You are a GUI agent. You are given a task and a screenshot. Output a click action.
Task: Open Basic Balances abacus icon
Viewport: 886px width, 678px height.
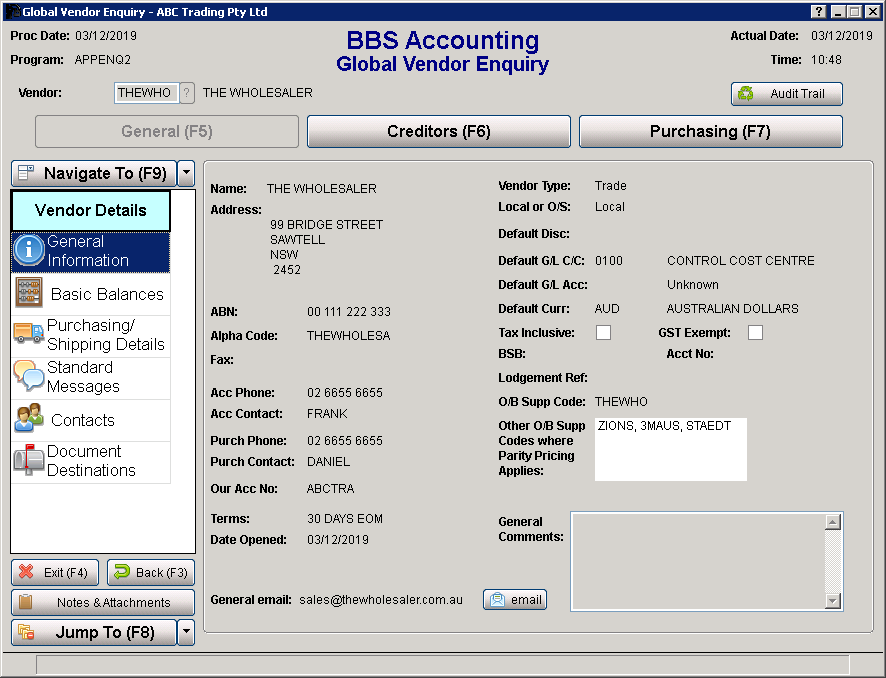pyautogui.click(x=29, y=294)
